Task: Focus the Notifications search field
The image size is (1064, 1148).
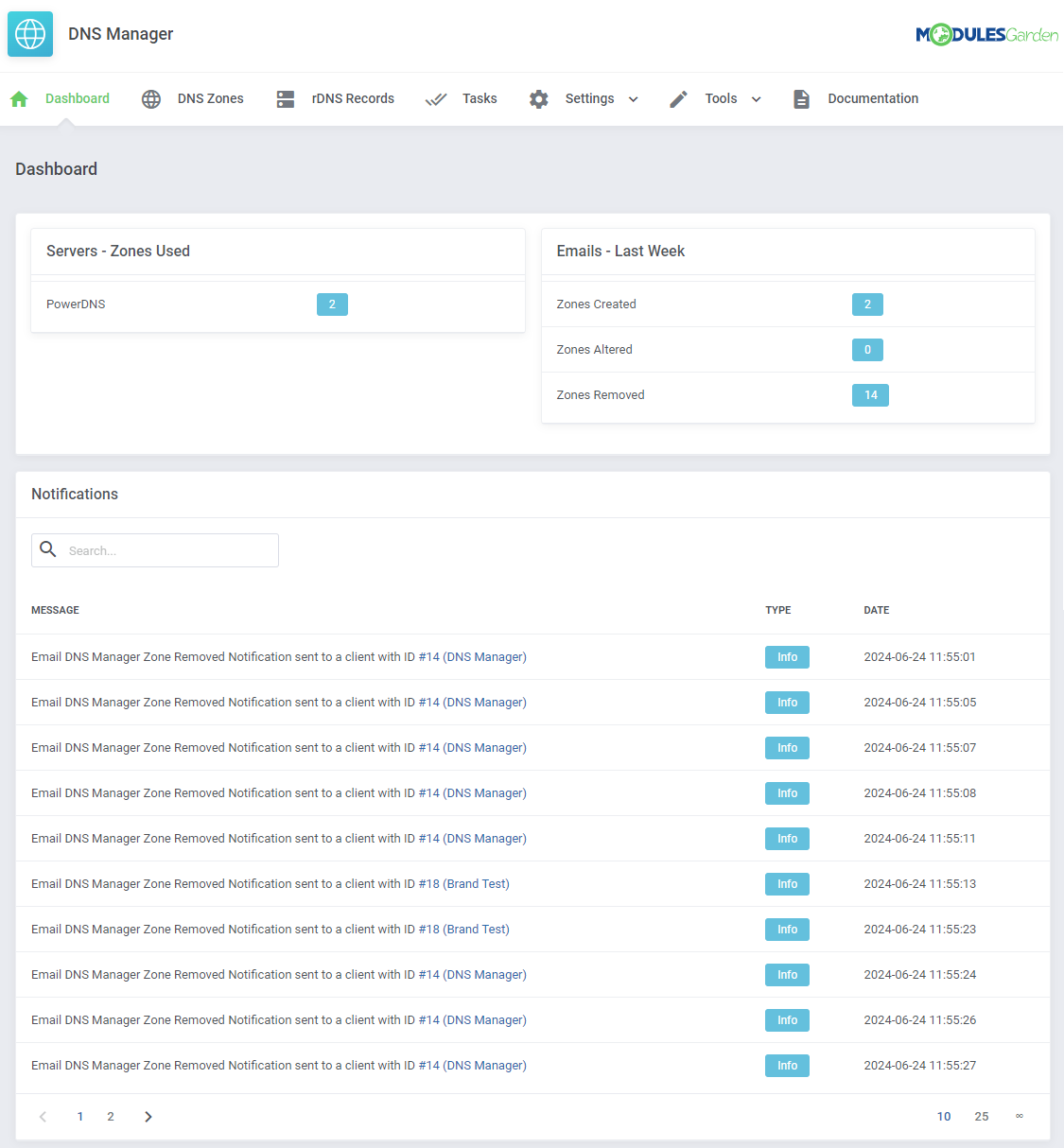Action: point(155,550)
